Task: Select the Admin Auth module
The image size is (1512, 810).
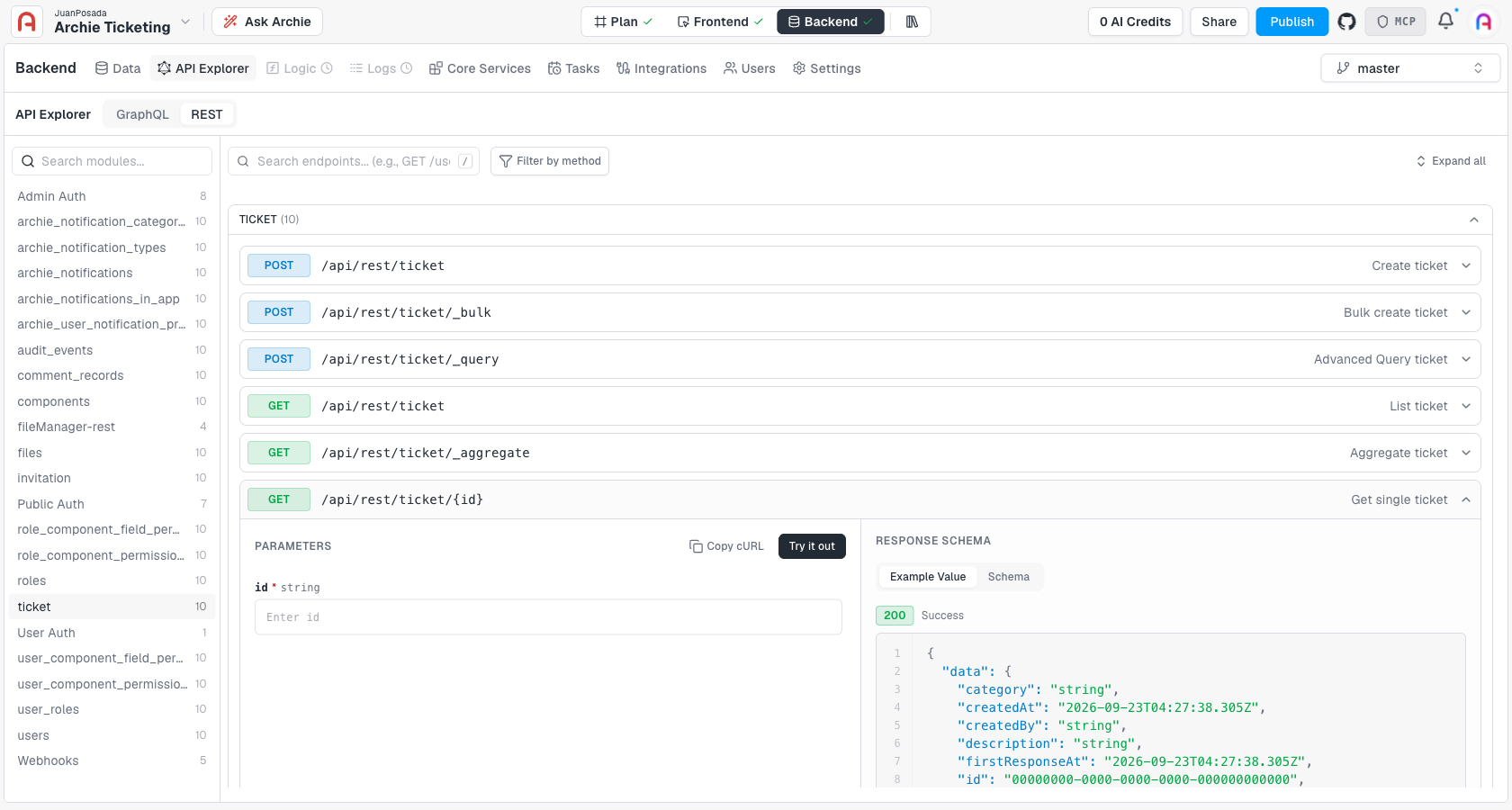Action: click(112, 196)
